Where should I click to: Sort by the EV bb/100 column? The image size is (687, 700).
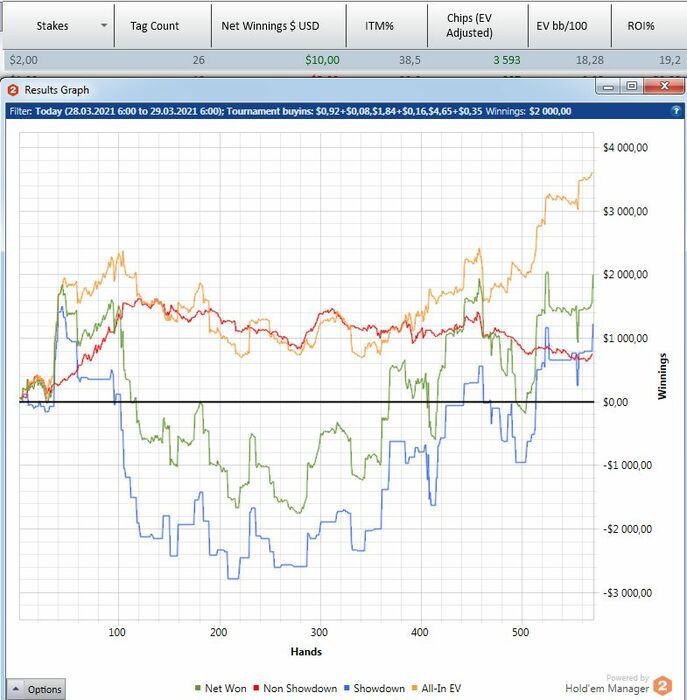(x=562, y=26)
